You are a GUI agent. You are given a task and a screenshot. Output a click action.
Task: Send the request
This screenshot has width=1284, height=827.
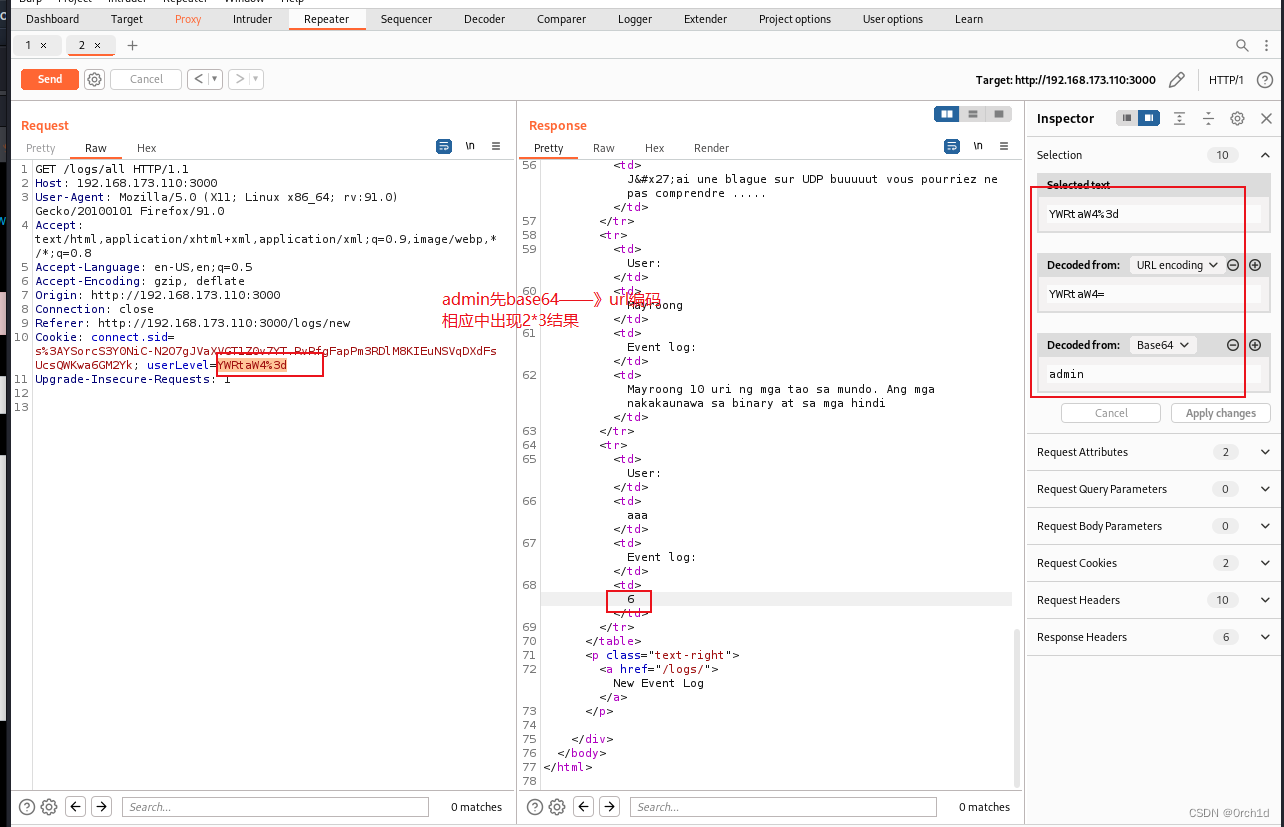tap(50, 79)
